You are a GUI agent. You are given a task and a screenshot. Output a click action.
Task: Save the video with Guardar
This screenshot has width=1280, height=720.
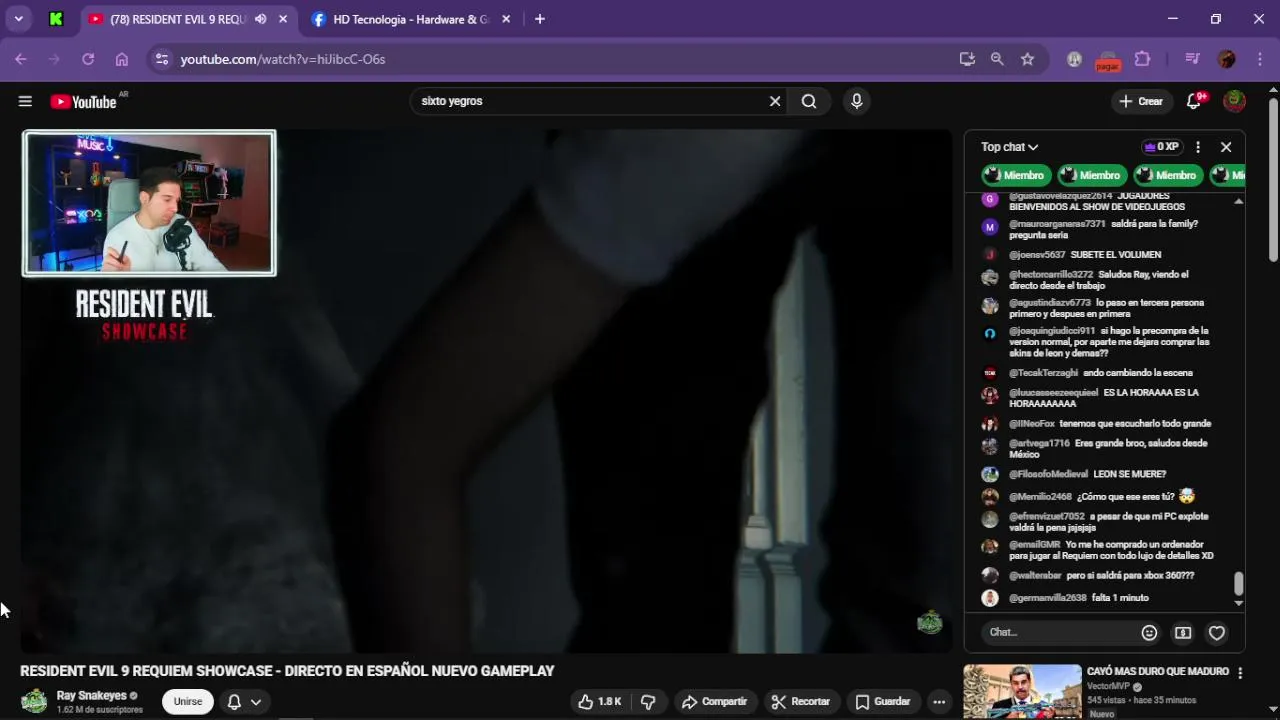coord(882,702)
